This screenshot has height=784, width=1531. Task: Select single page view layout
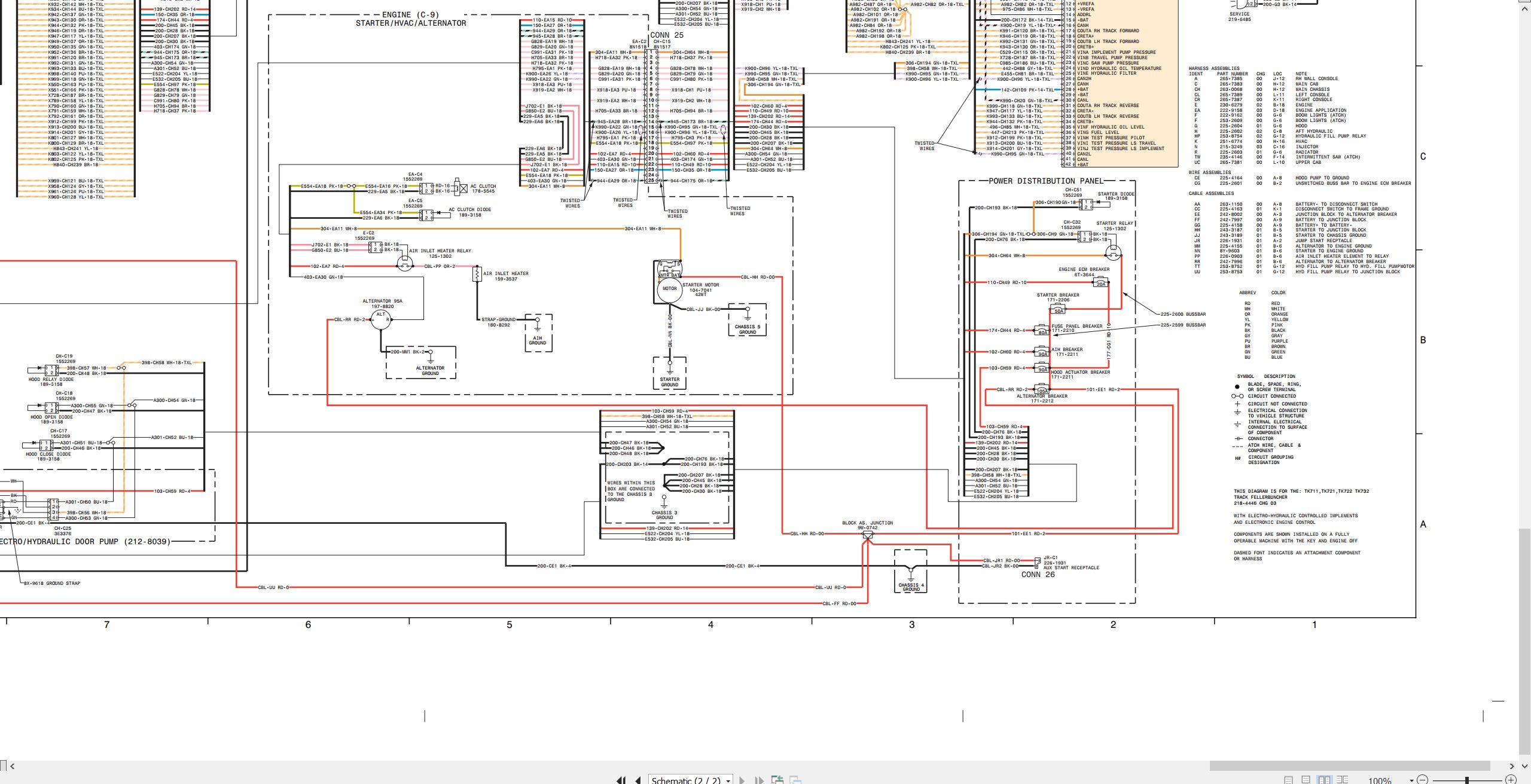(1288, 780)
